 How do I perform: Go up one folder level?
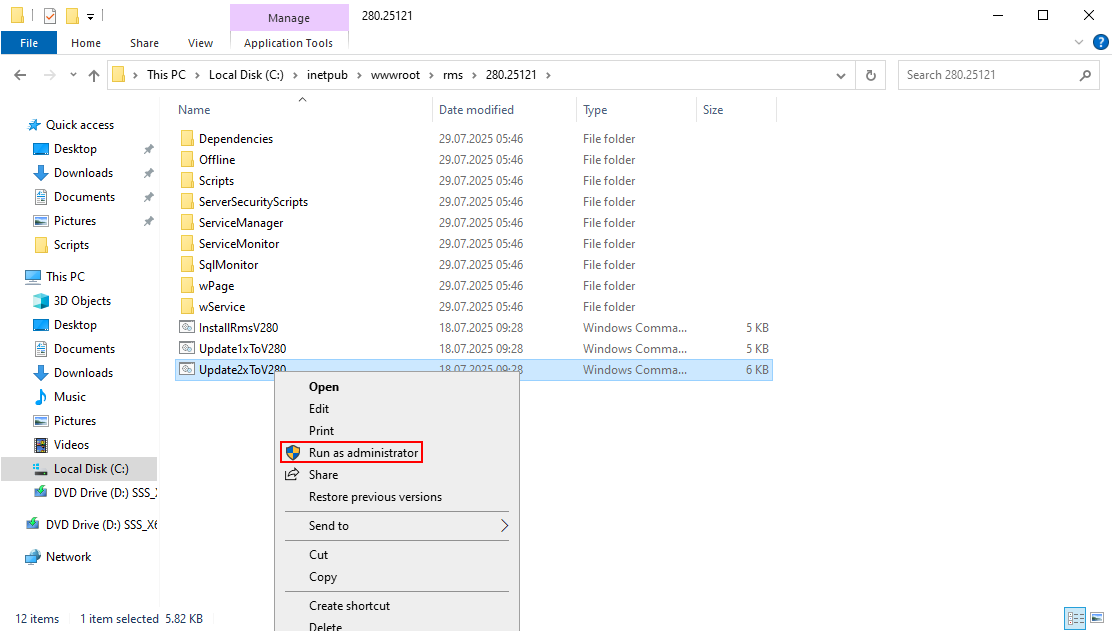point(94,75)
